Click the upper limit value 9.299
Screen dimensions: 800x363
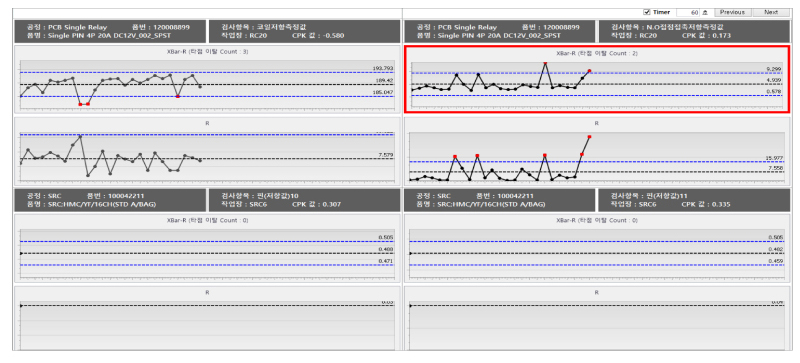click(774, 68)
